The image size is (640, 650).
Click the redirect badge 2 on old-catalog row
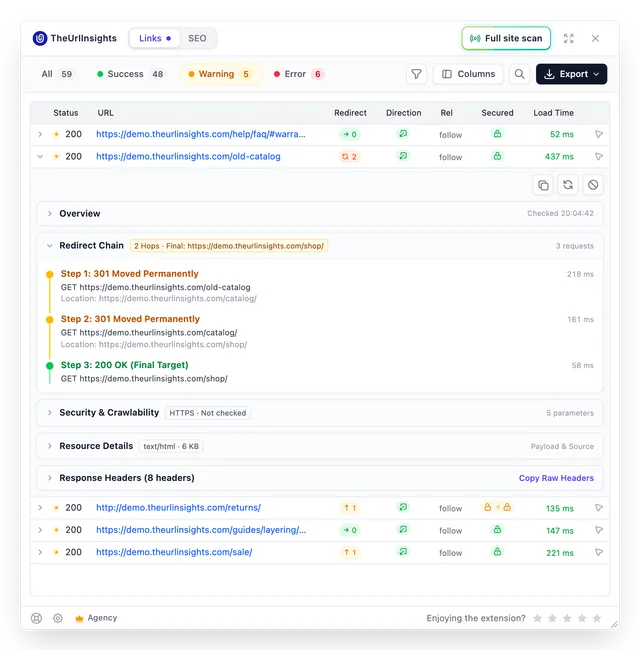click(349, 157)
